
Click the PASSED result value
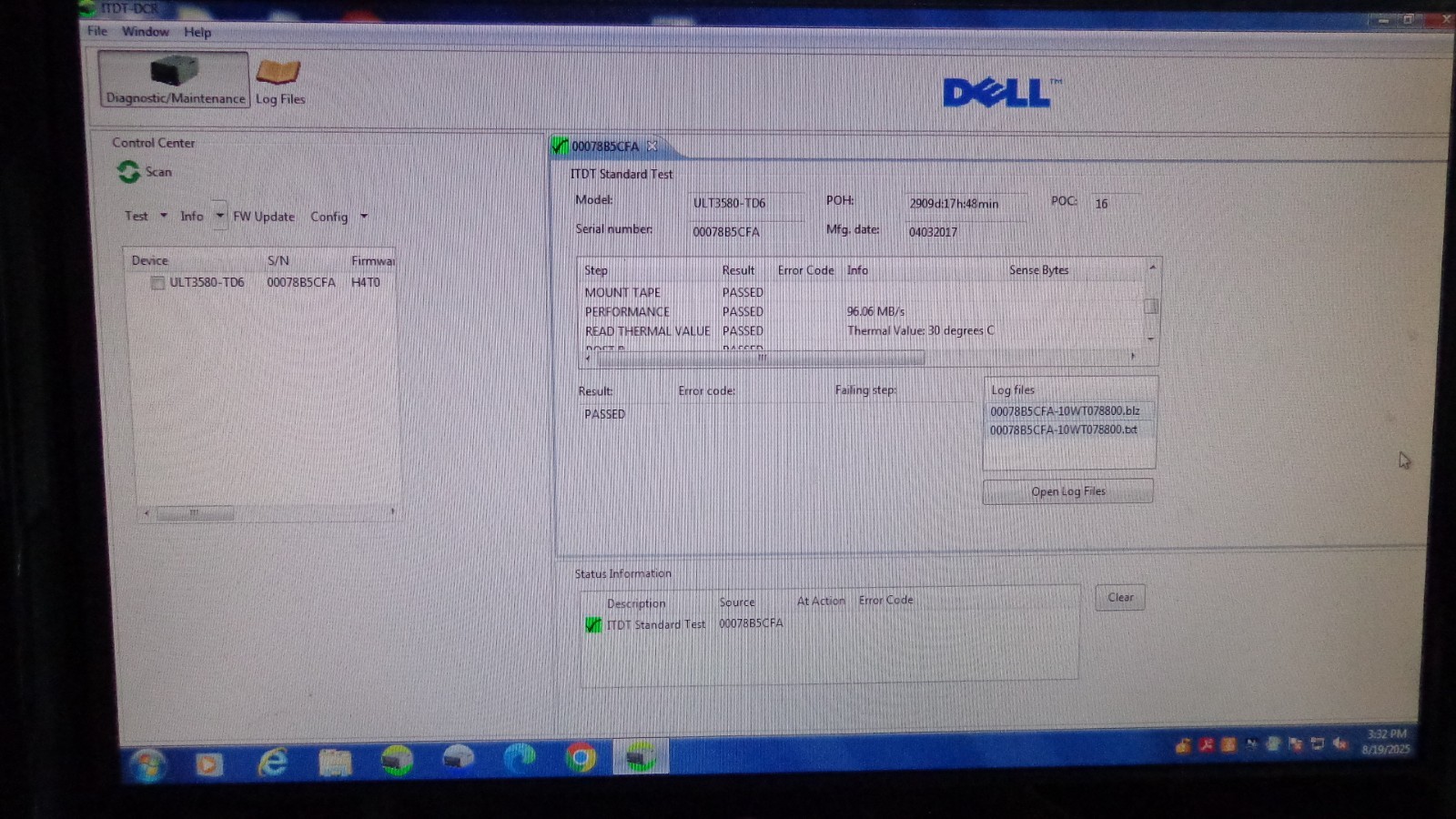tap(604, 414)
